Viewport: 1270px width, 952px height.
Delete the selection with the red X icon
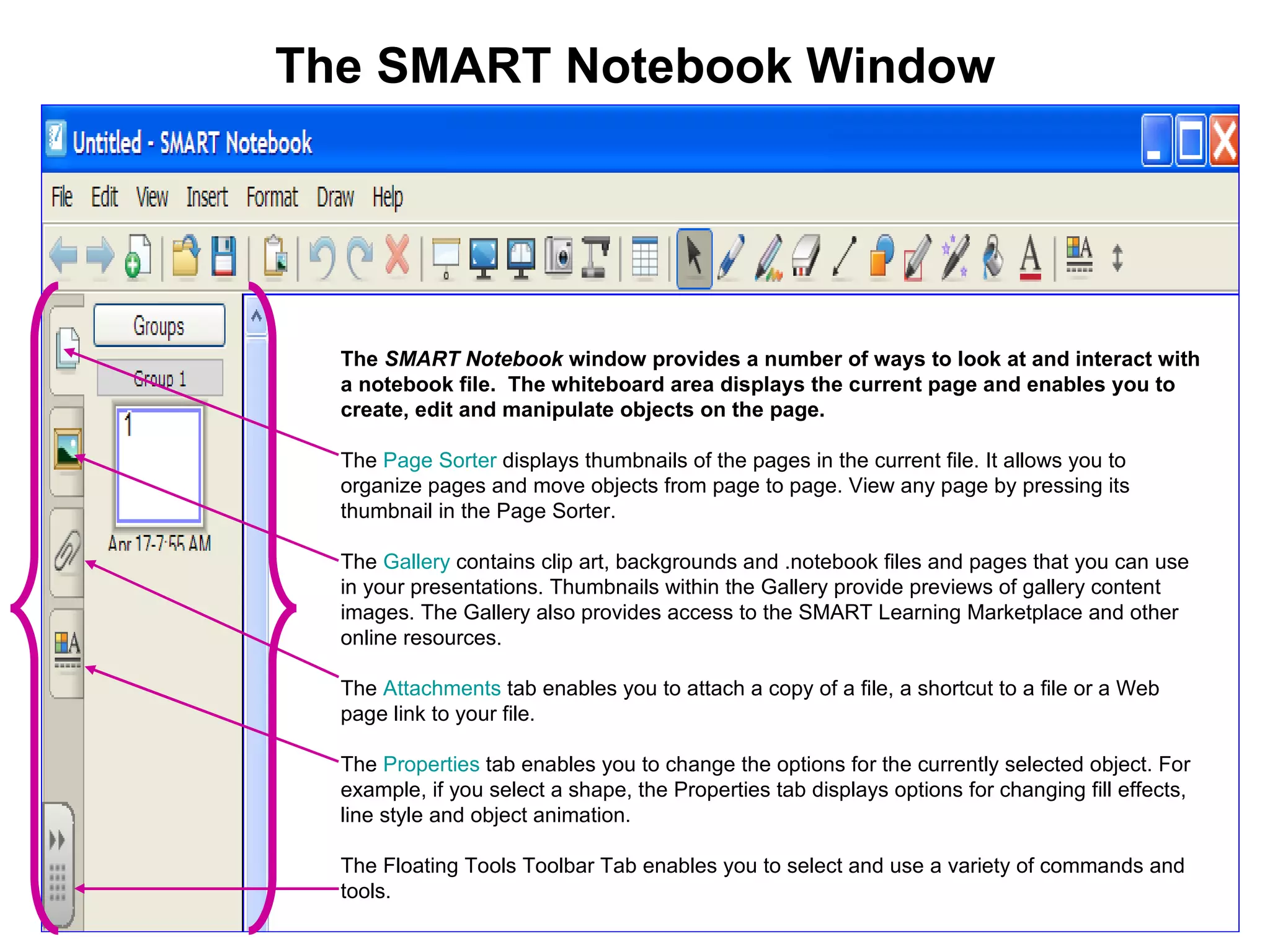(397, 255)
